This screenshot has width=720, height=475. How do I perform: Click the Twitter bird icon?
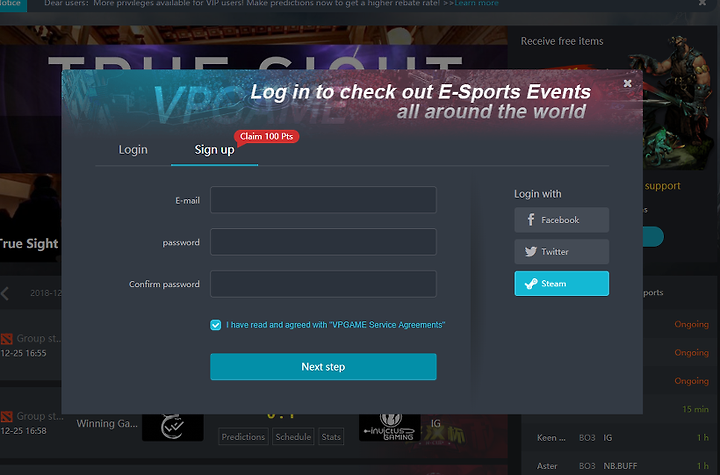coord(531,252)
